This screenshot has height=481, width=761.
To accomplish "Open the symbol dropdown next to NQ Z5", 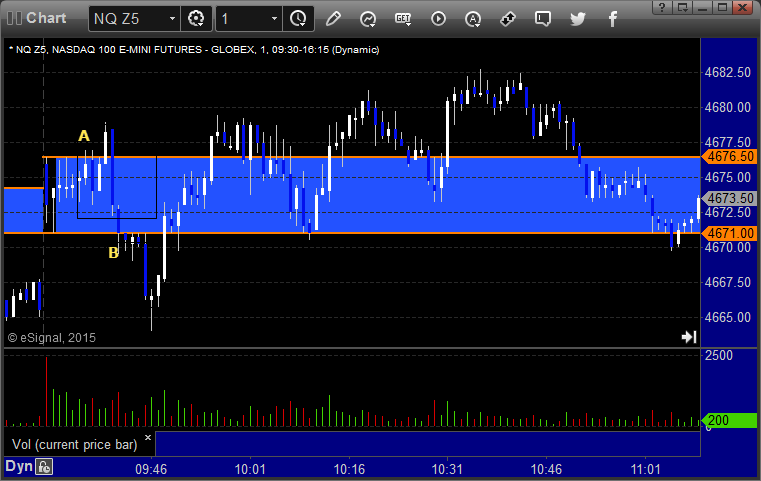I will (x=172, y=19).
